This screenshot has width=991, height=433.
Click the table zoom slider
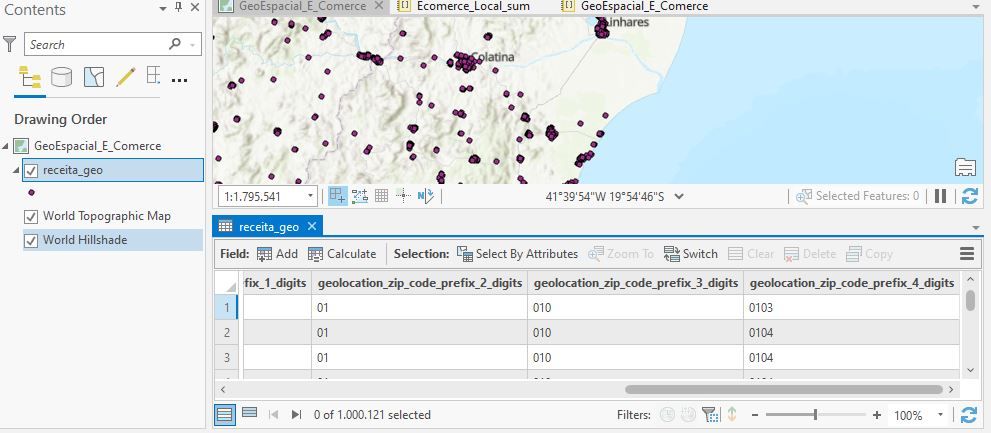(815, 415)
